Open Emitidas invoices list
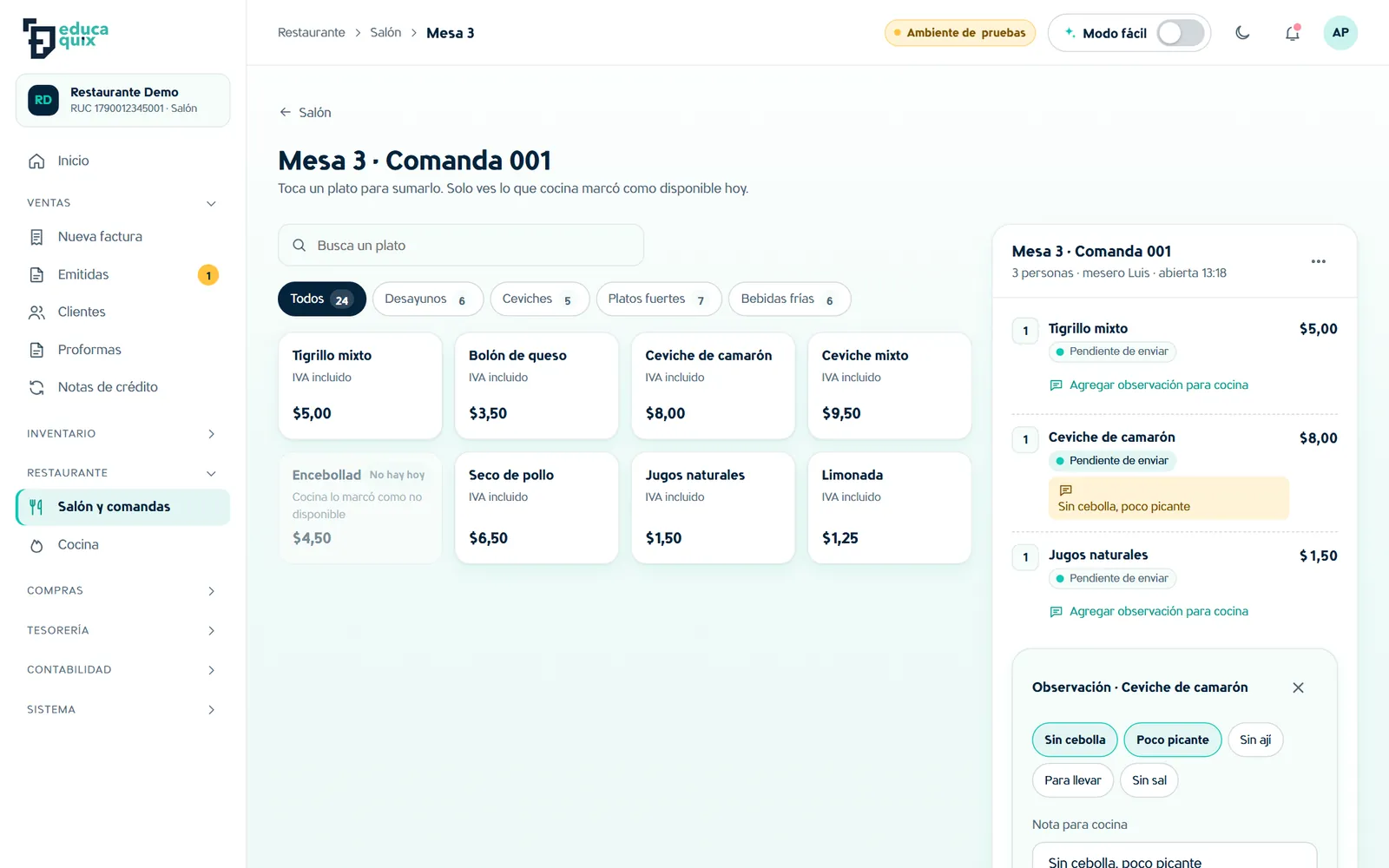 point(122,275)
